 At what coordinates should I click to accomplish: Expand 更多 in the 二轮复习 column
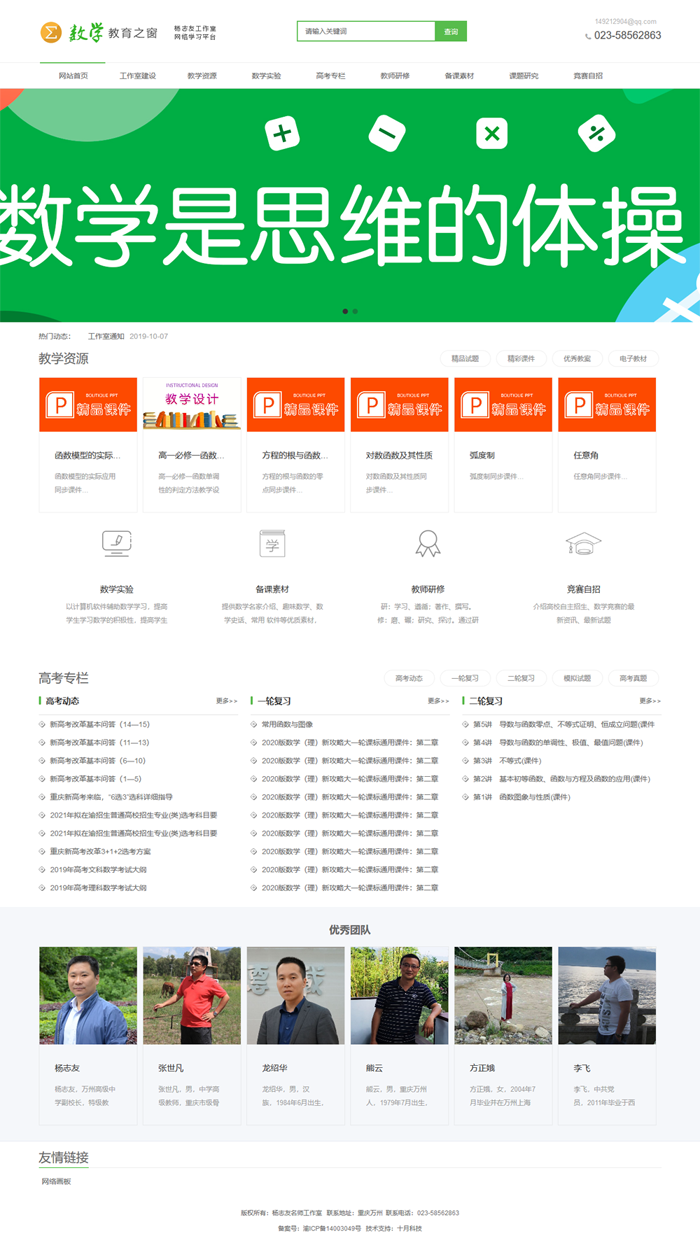pos(650,701)
